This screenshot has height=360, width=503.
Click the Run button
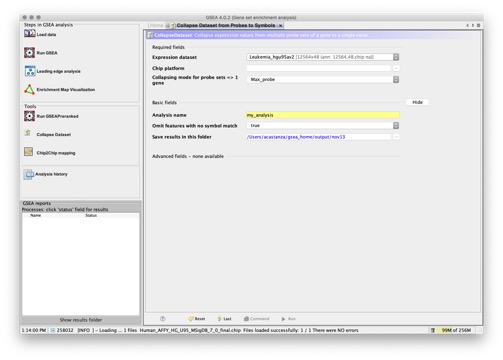pos(289,319)
